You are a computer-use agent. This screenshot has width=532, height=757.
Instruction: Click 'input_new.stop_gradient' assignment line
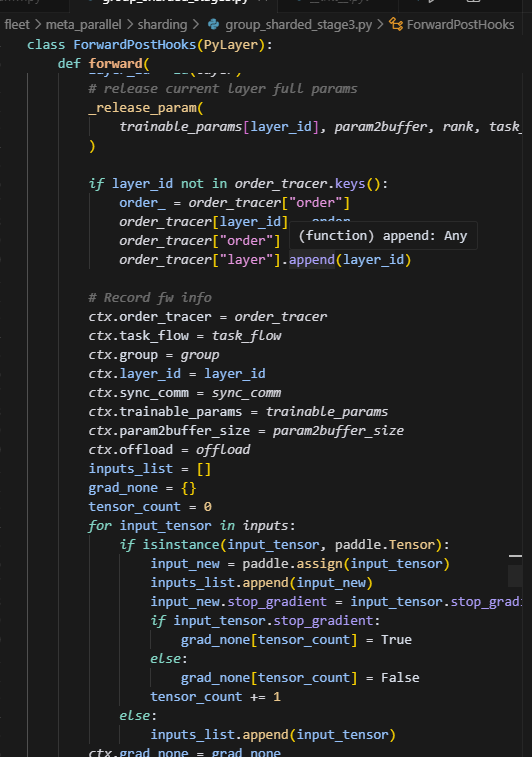[x=336, y=602]
